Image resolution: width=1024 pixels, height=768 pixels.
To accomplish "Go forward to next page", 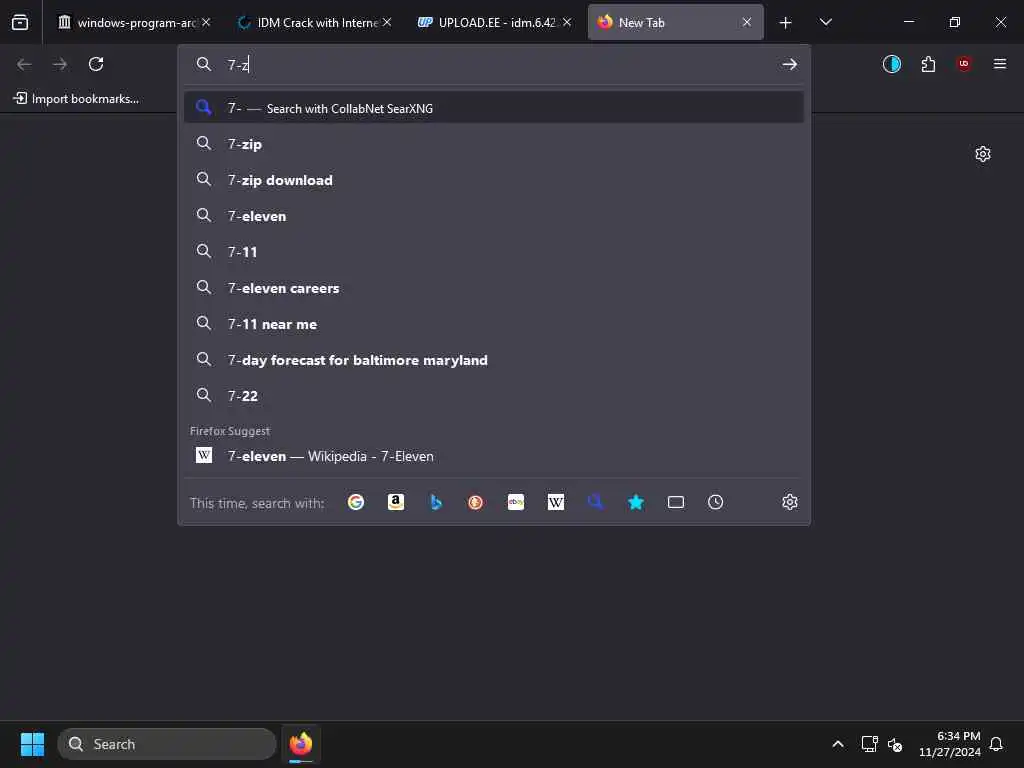I will point(60,64).
